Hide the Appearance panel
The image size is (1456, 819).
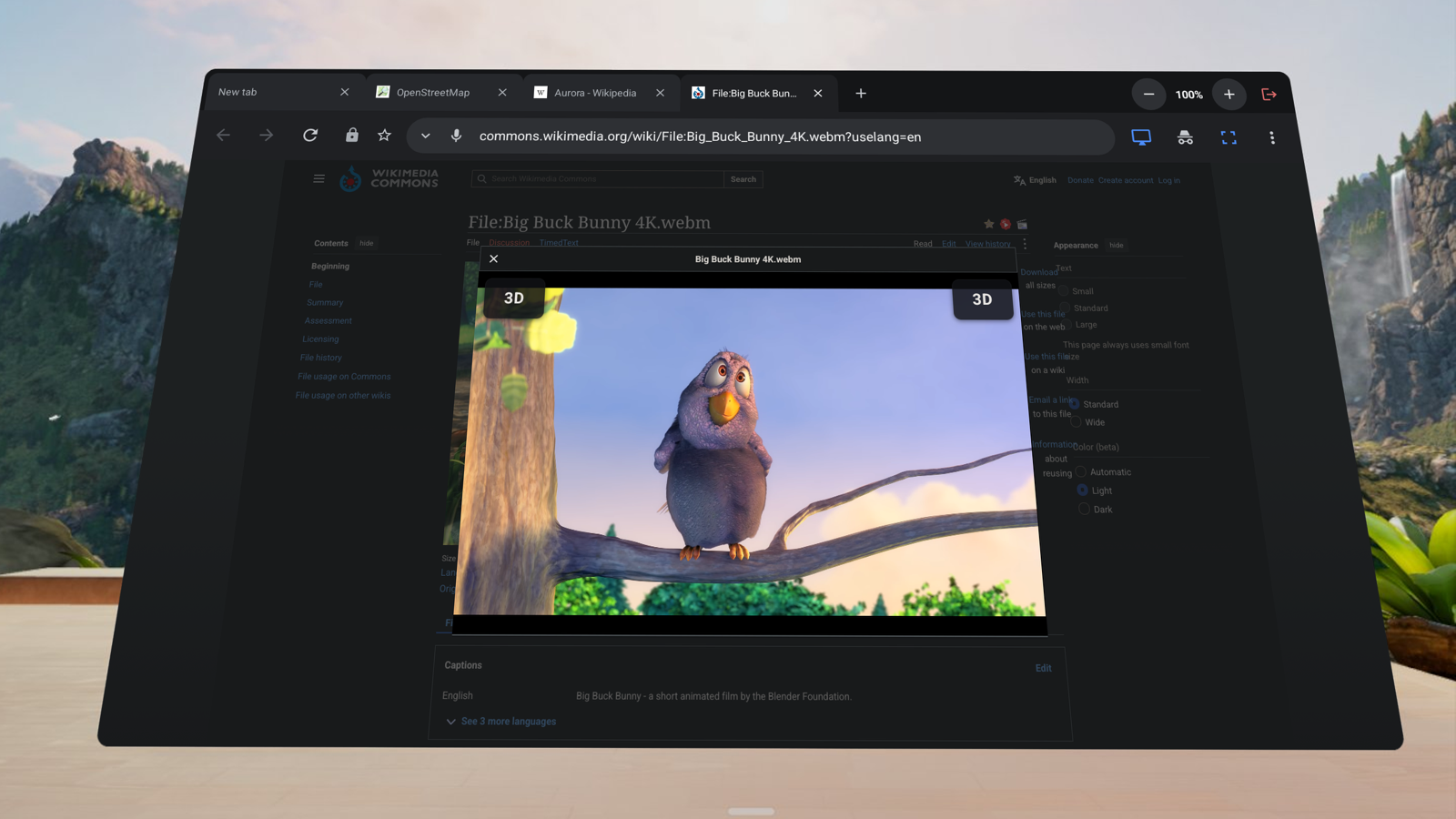point(1117,245)
